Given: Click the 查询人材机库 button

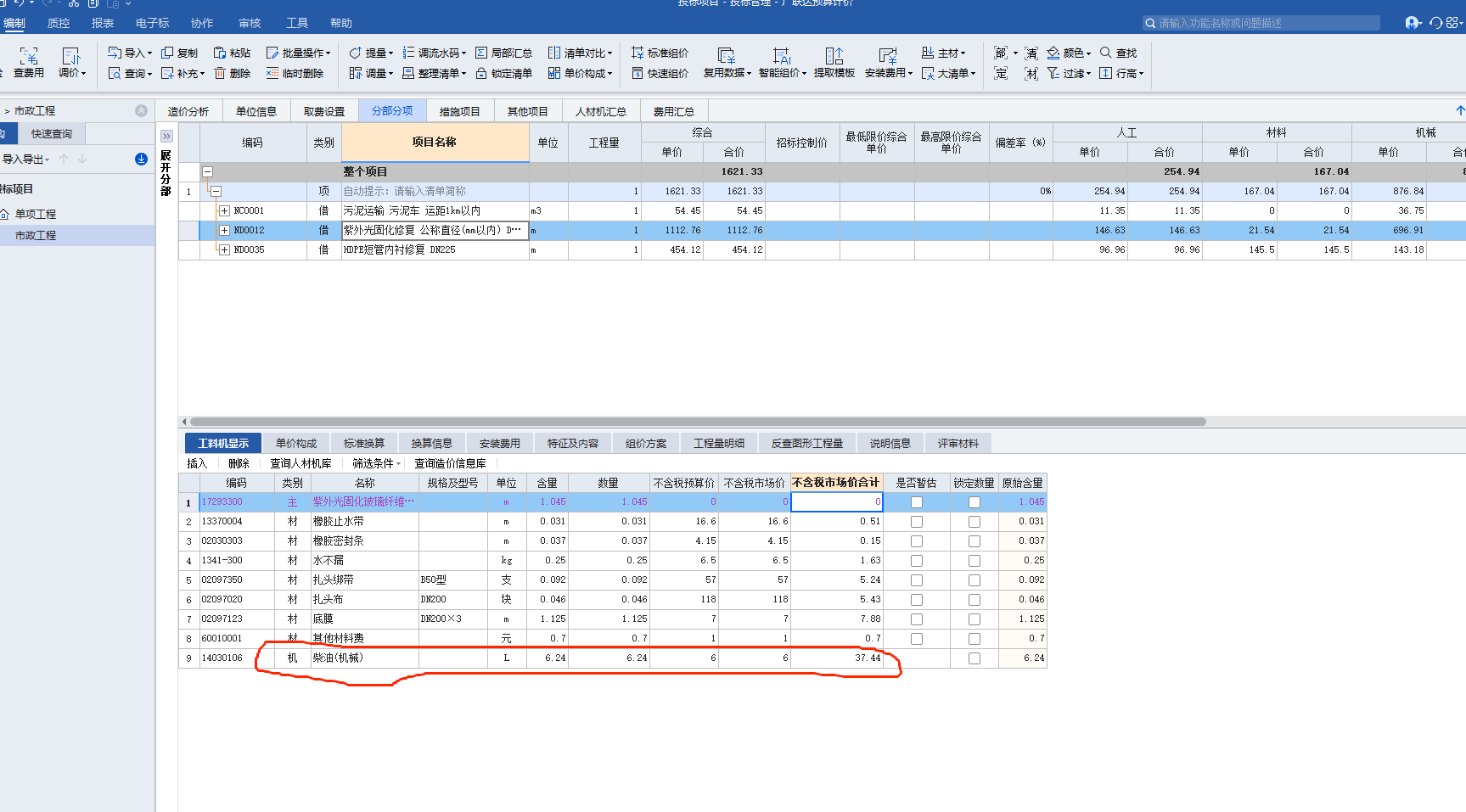Looking at the screenshot, I should point(301,463).
